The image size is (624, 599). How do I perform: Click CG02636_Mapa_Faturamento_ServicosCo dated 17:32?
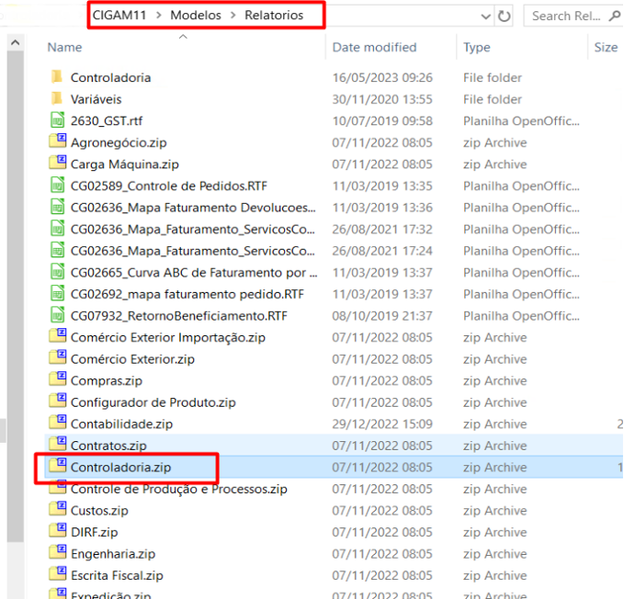click(x=193, y=229)
